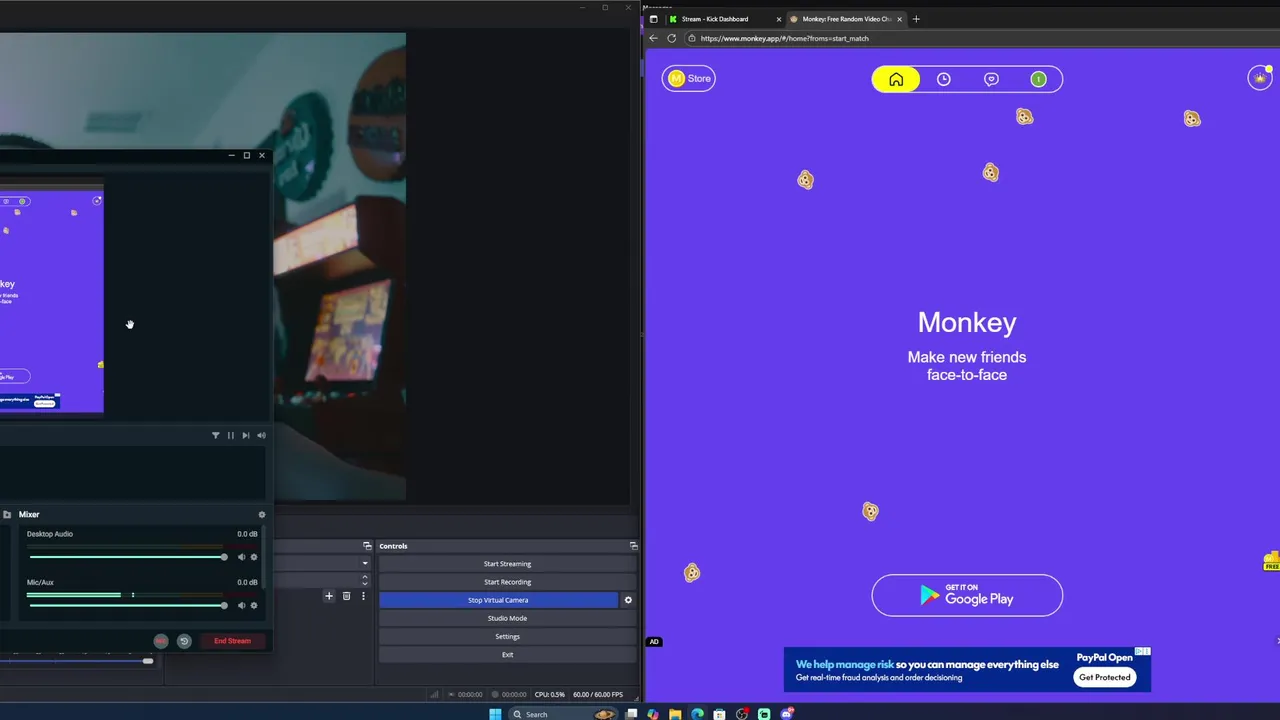Click Exit in OBS Controls
1280x720 pixels.
[507, 654]
